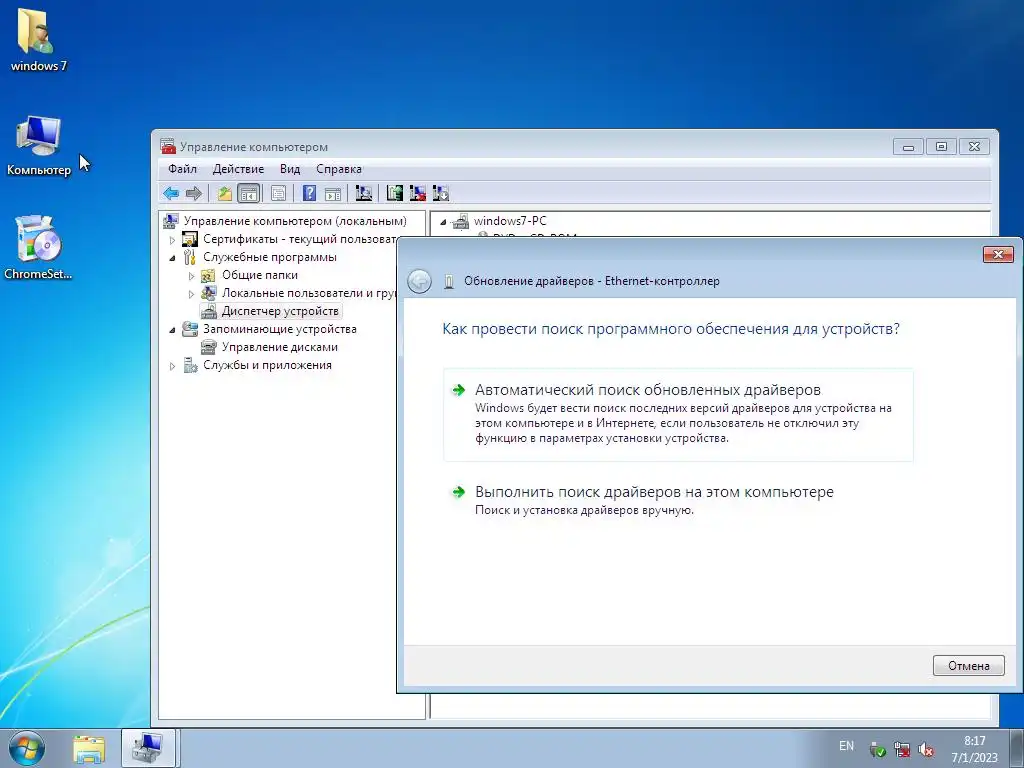Click the Update driver software toolbar icon
1024x768 pixels.
point(394,193)
